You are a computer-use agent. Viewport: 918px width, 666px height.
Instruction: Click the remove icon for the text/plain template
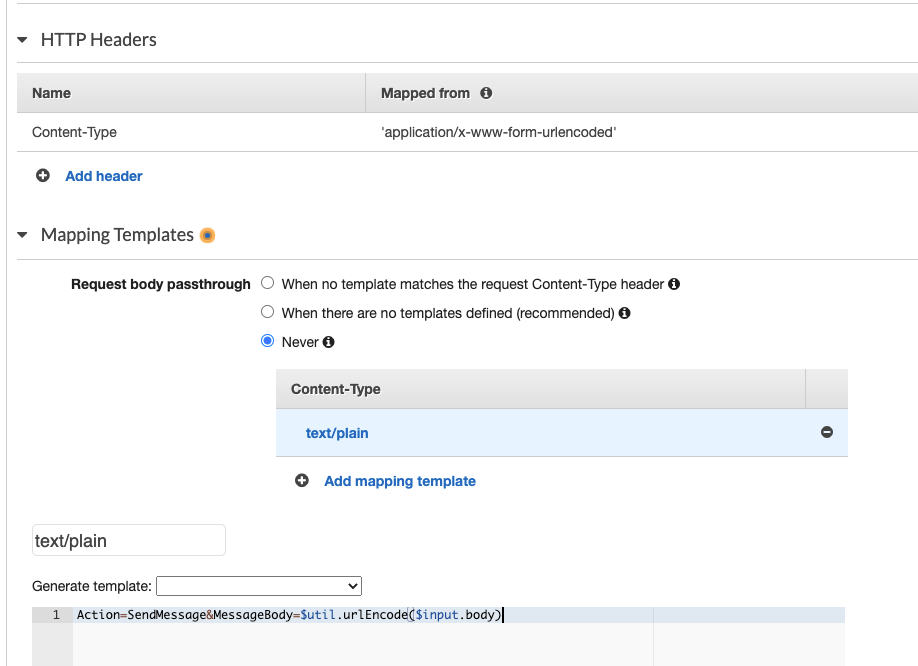pos(827,432)
